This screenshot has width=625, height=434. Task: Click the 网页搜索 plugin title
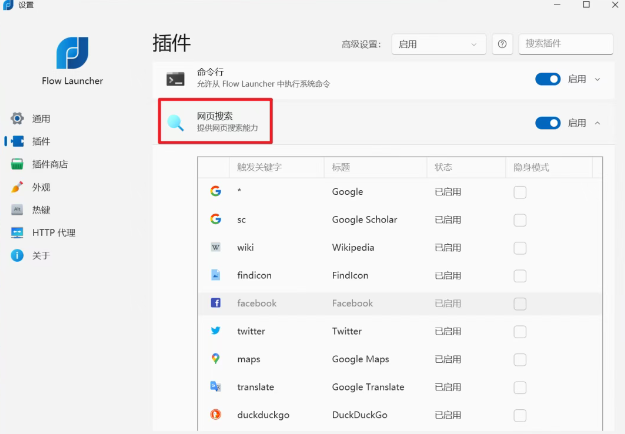(214, 116)
